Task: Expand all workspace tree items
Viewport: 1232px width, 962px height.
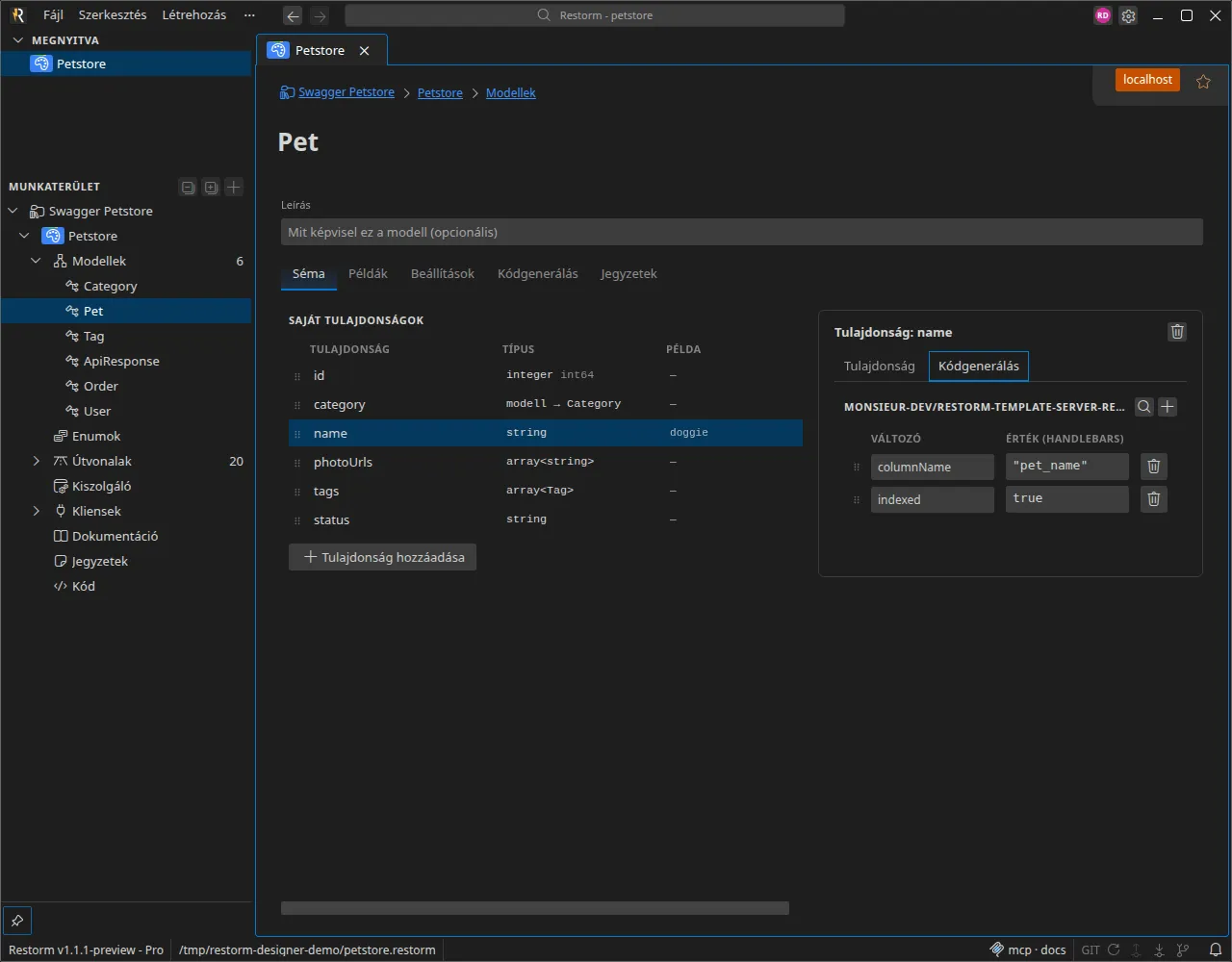Action: click(x=211, y=188)
